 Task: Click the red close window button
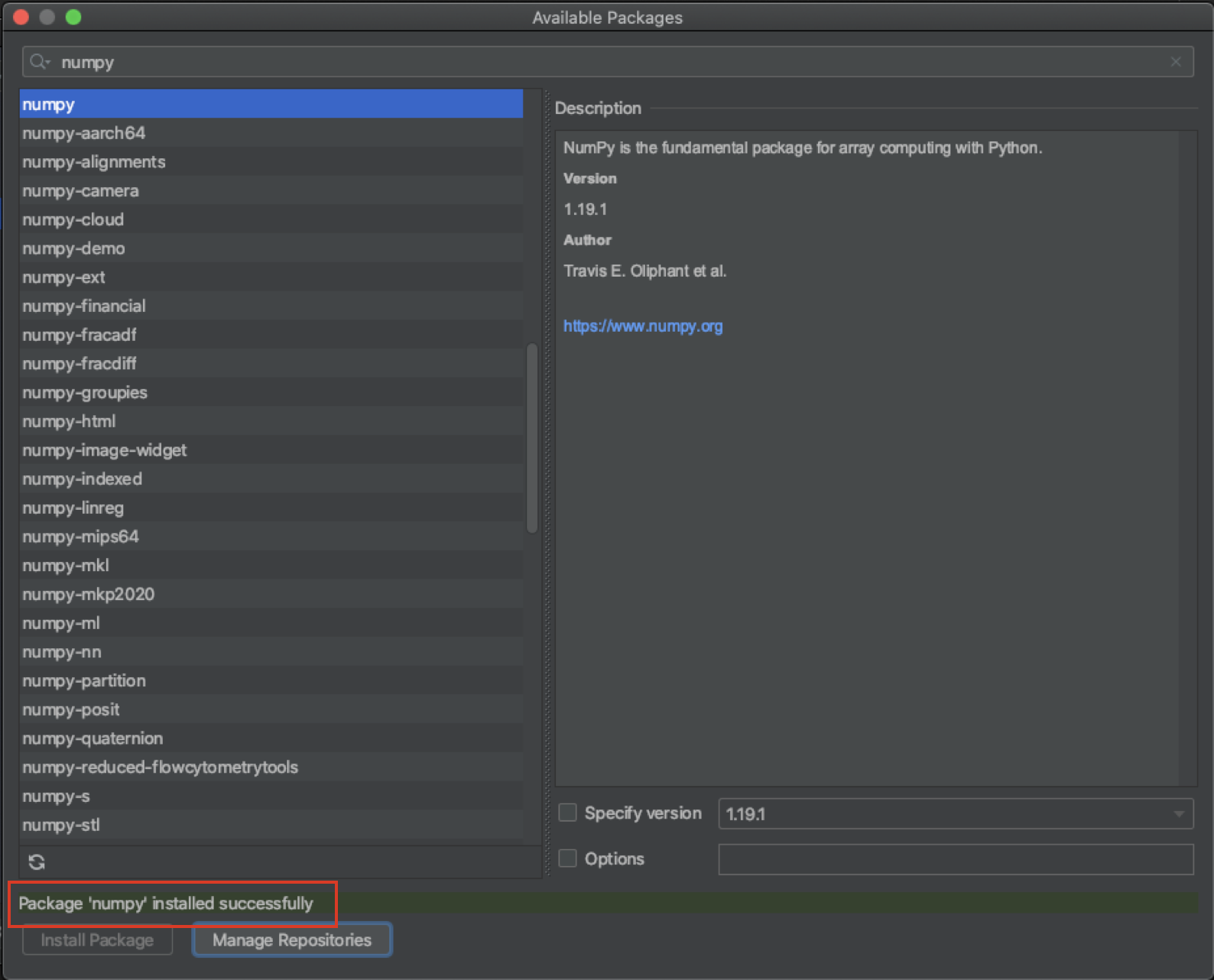click(x=21, y=17)
